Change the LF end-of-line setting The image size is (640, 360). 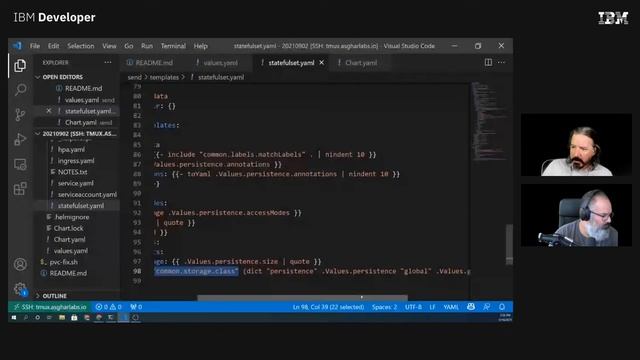(x=432, y=307)
